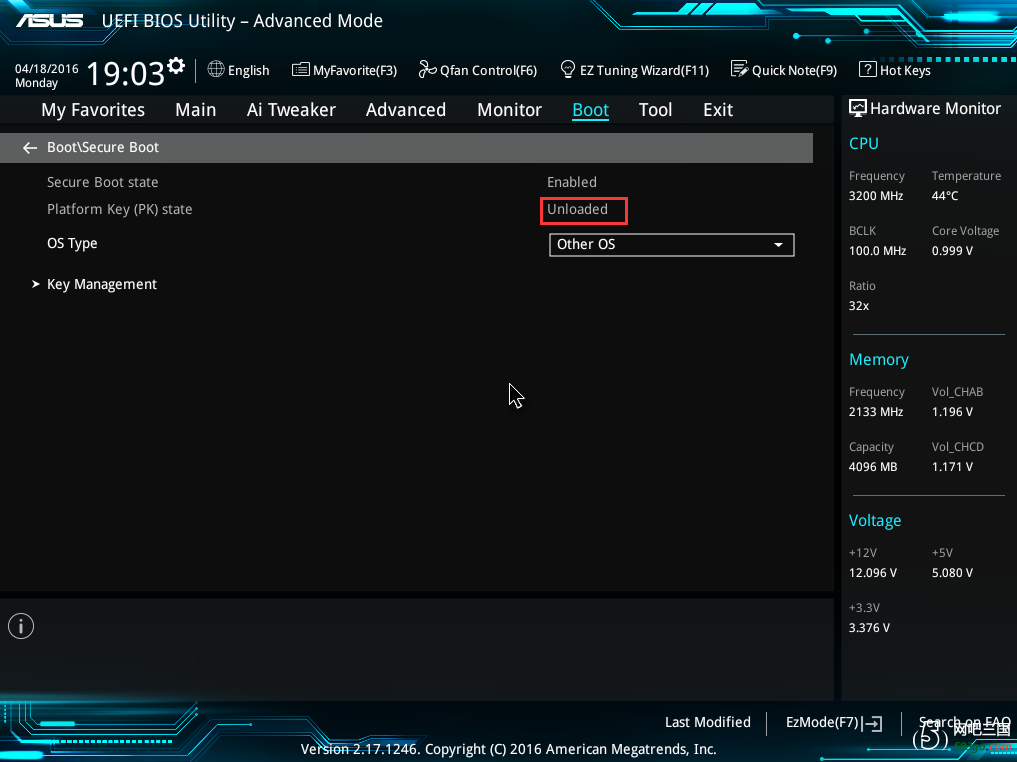Click the Version 2.17.1246 copyright text
Viewport: 1017px width, 762px height.
click(508, 750)
